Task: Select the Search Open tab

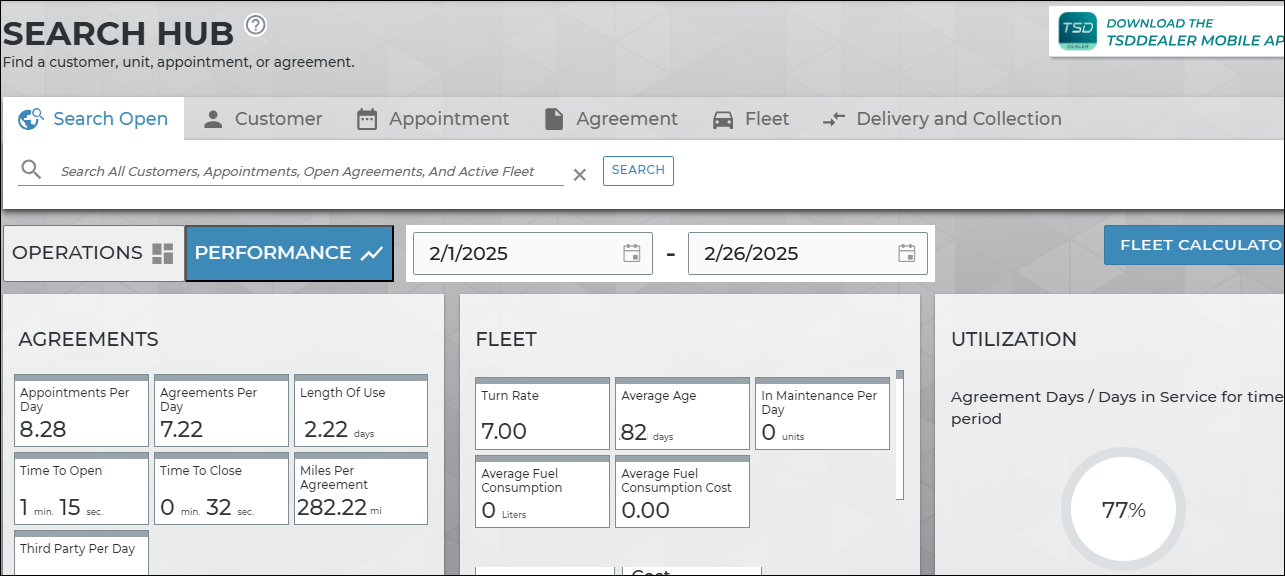Action: click(x=94, y=119)
